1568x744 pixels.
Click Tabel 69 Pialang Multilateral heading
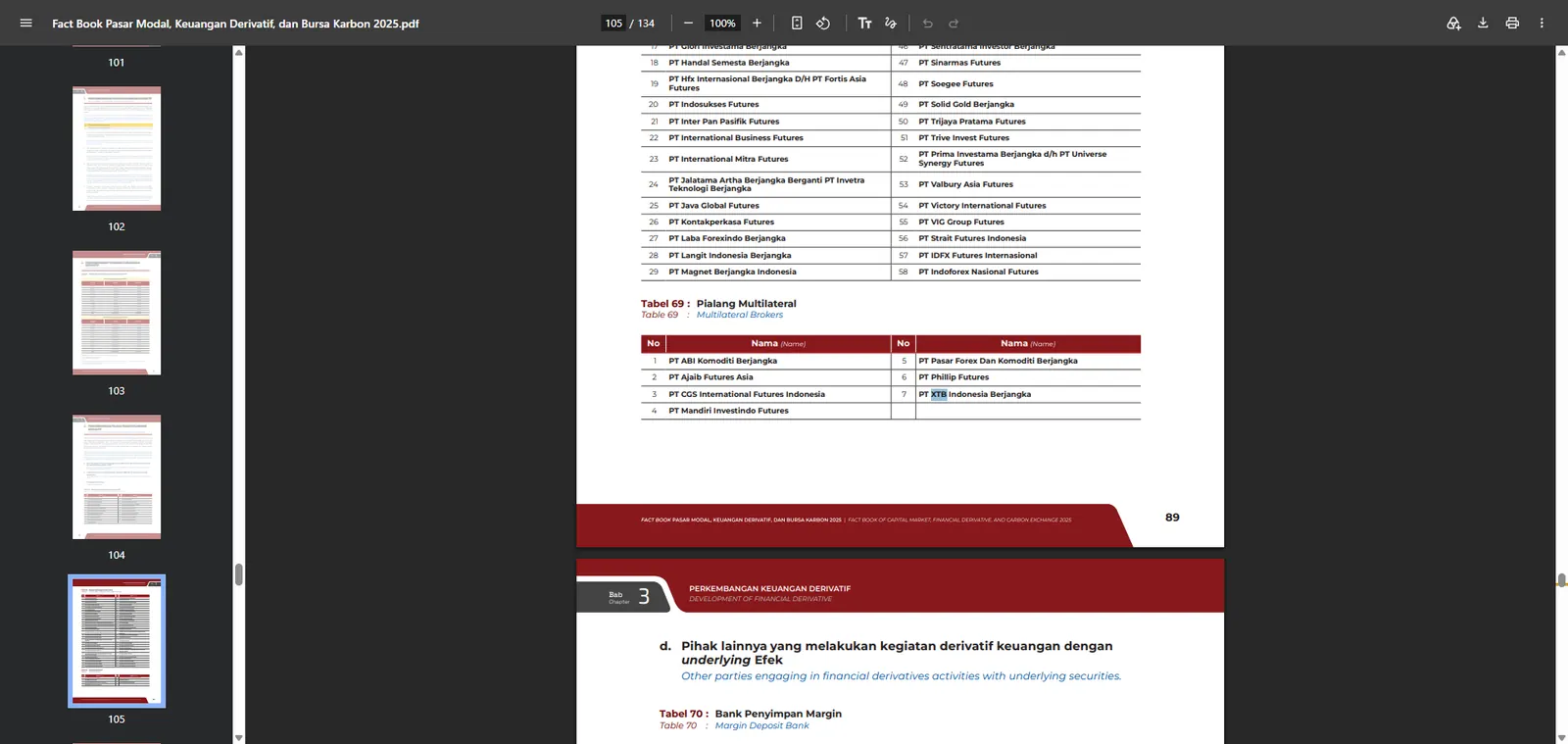coord(718,304)
